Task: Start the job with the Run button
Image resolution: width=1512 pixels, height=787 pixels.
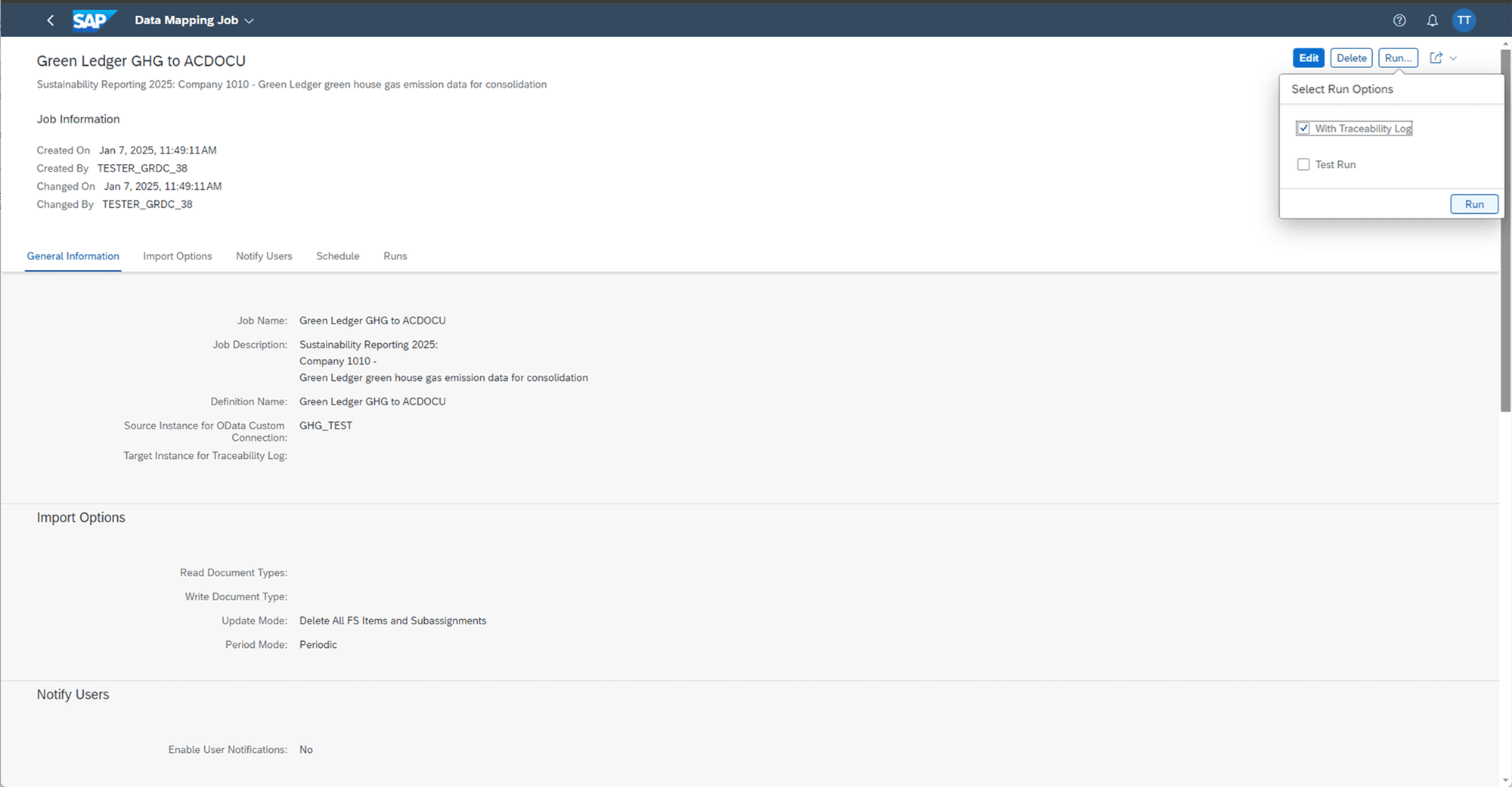Action: (x=1474, y=203)
